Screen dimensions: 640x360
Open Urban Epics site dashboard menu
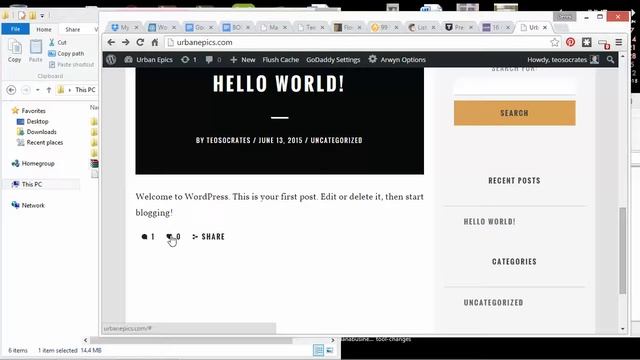(149, 60)
